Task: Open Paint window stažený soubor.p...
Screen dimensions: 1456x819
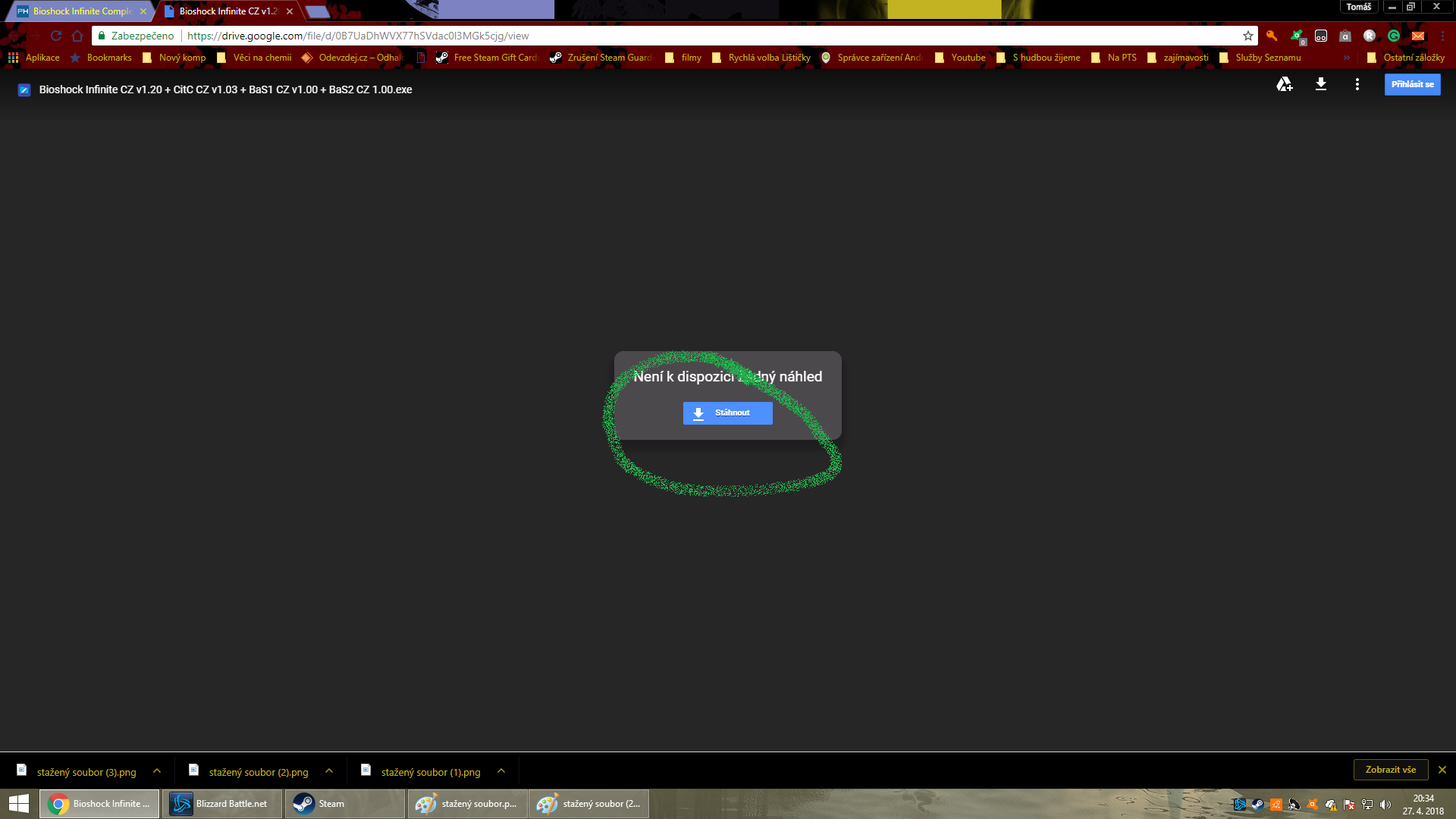Action: [x=468, y=804]
